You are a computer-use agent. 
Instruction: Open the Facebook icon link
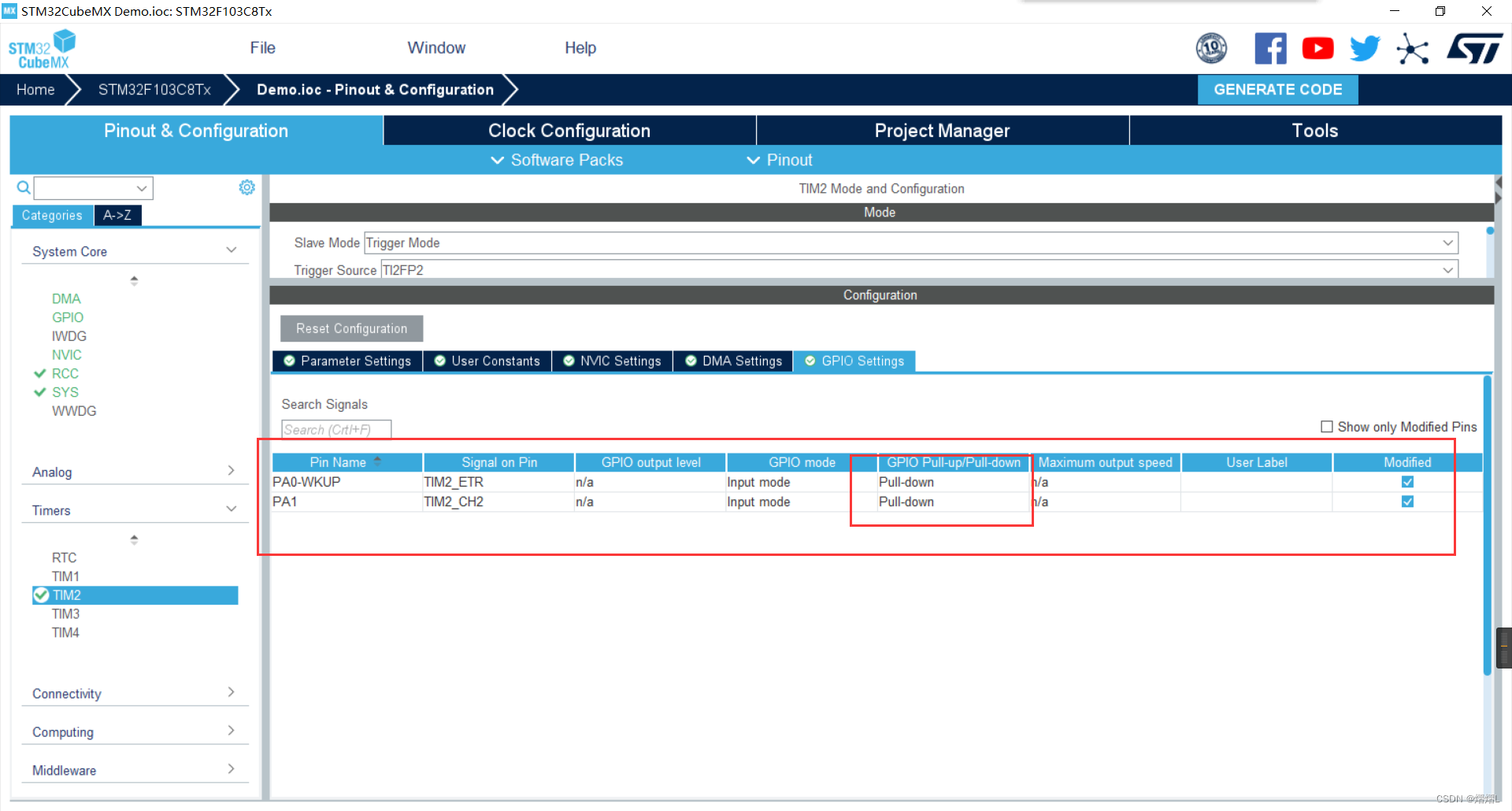[1270, 48]
